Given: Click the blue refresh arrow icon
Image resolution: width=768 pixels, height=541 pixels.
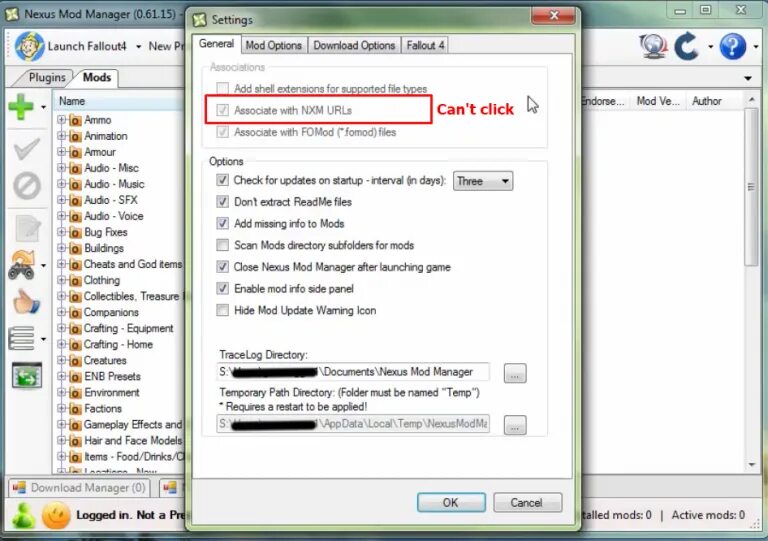Looking at the screenshot, I should click(x=686, y=47).
